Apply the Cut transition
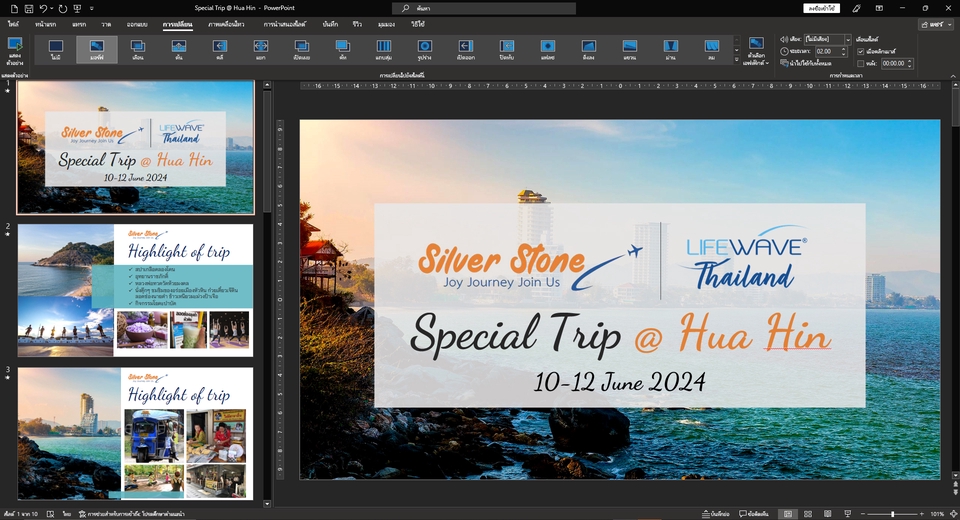 coord(343,50)
